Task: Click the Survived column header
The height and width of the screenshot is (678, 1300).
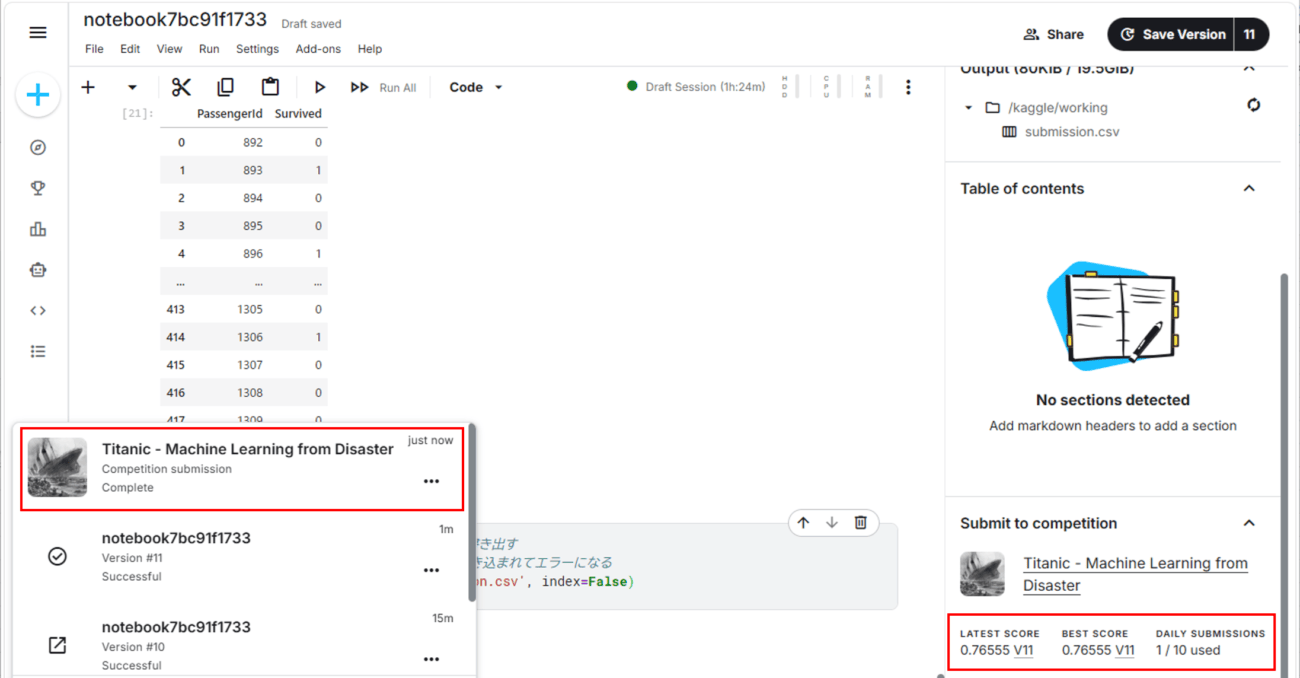Action: 298,114
